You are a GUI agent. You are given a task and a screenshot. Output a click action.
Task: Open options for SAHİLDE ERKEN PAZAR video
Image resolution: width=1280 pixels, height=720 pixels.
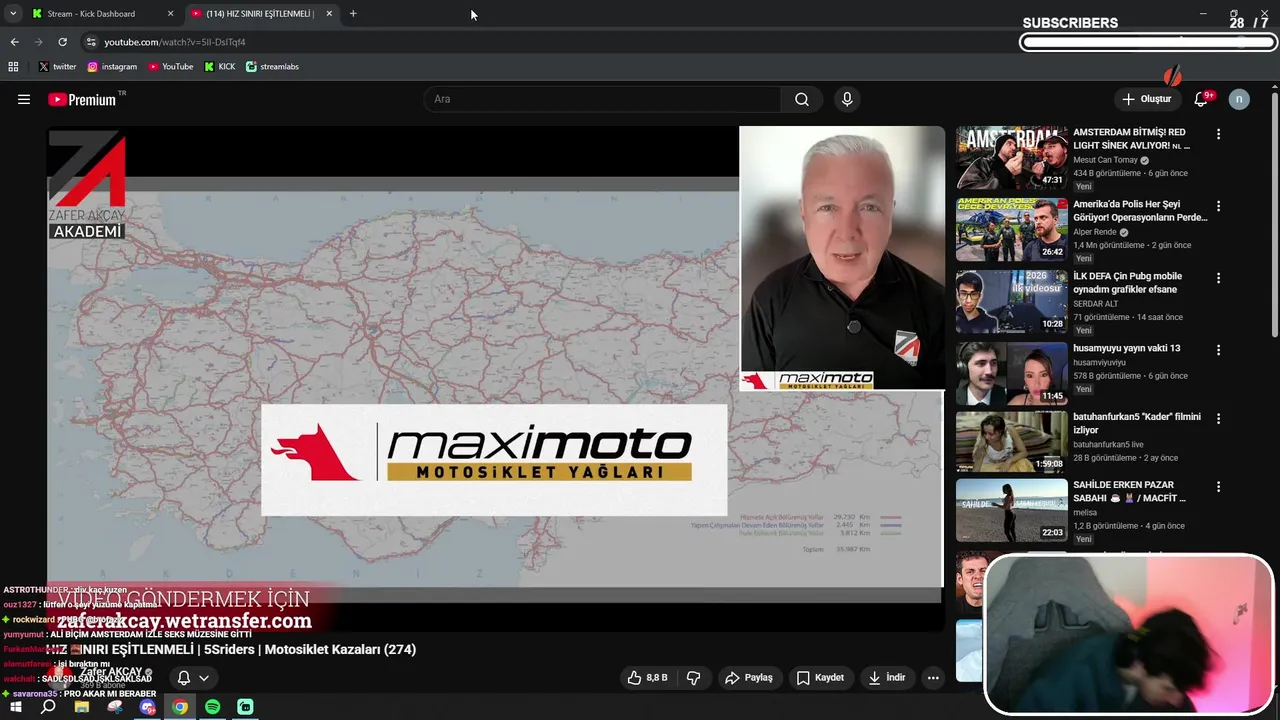1218,487
